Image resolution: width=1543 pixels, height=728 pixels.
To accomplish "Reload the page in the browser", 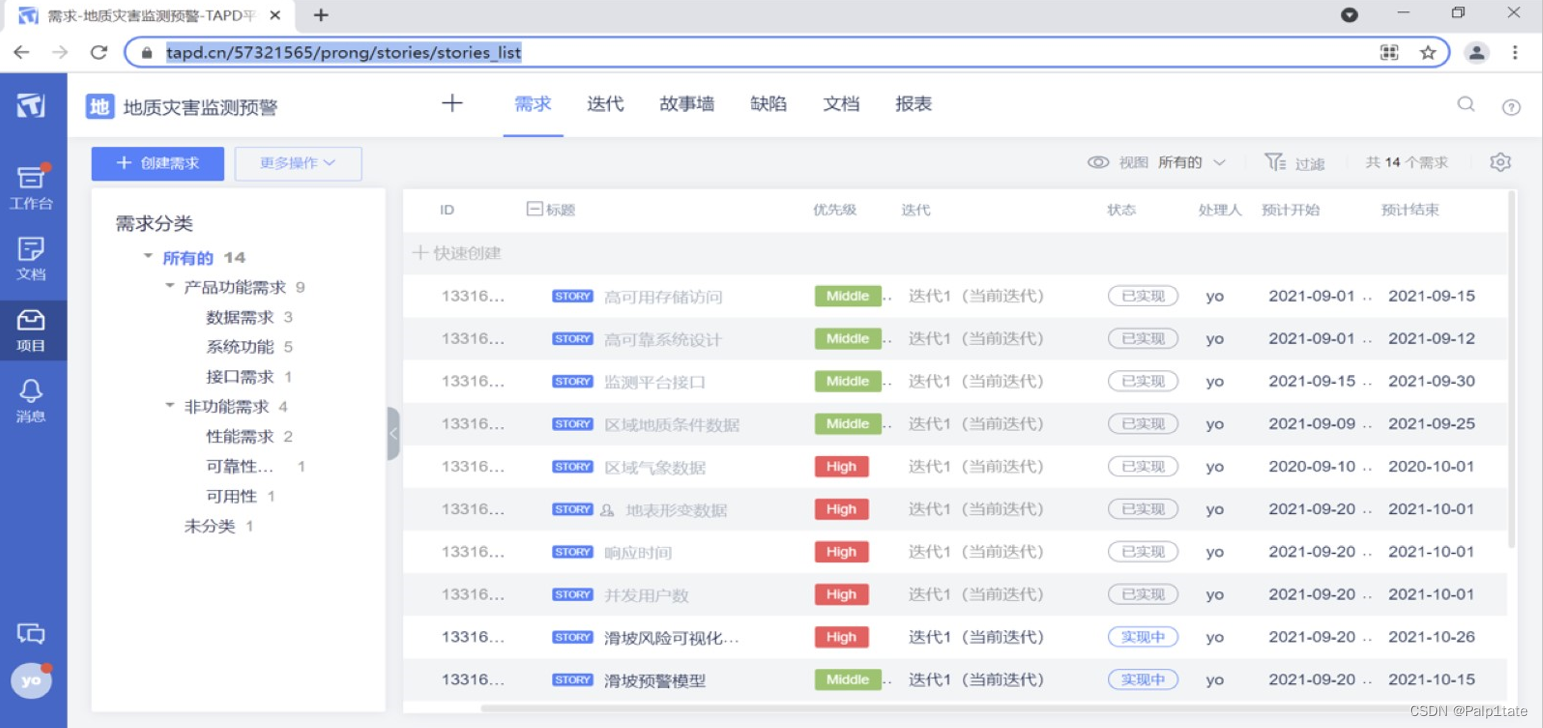I will (98, 52).
